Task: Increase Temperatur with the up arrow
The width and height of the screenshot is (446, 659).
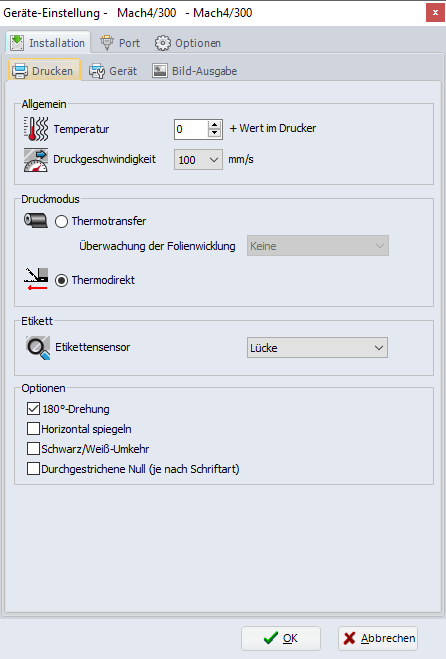Action: (214, 125)
